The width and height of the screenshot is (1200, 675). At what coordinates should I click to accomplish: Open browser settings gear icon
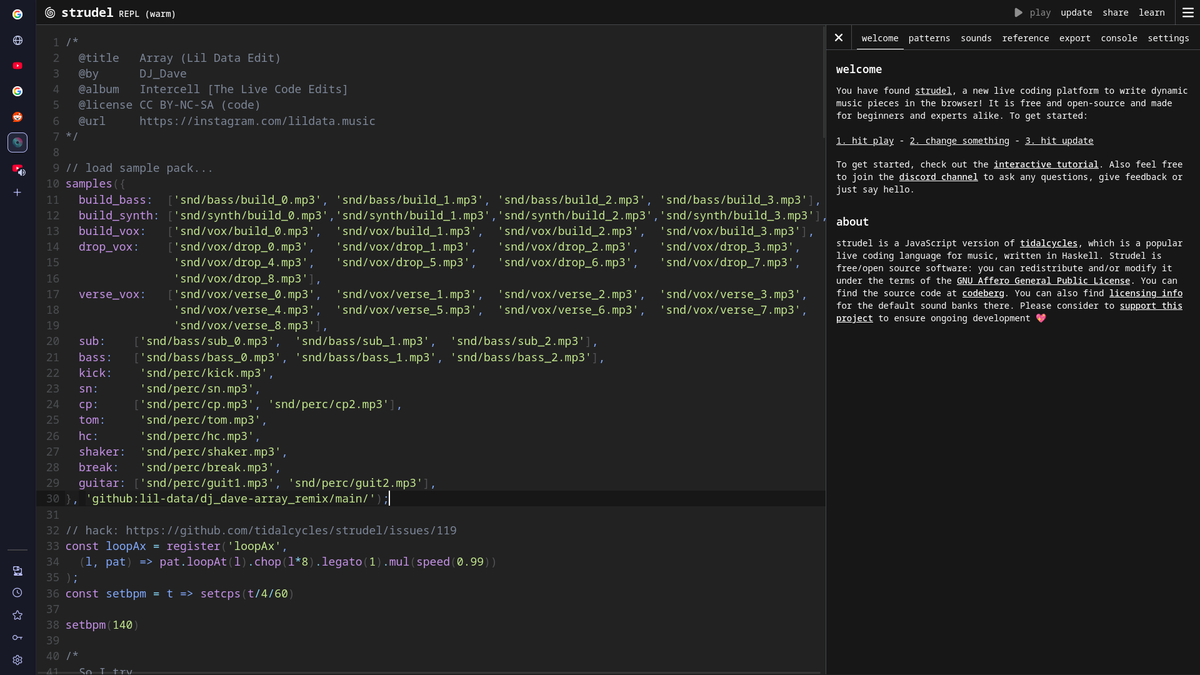(x=17, y=660)
